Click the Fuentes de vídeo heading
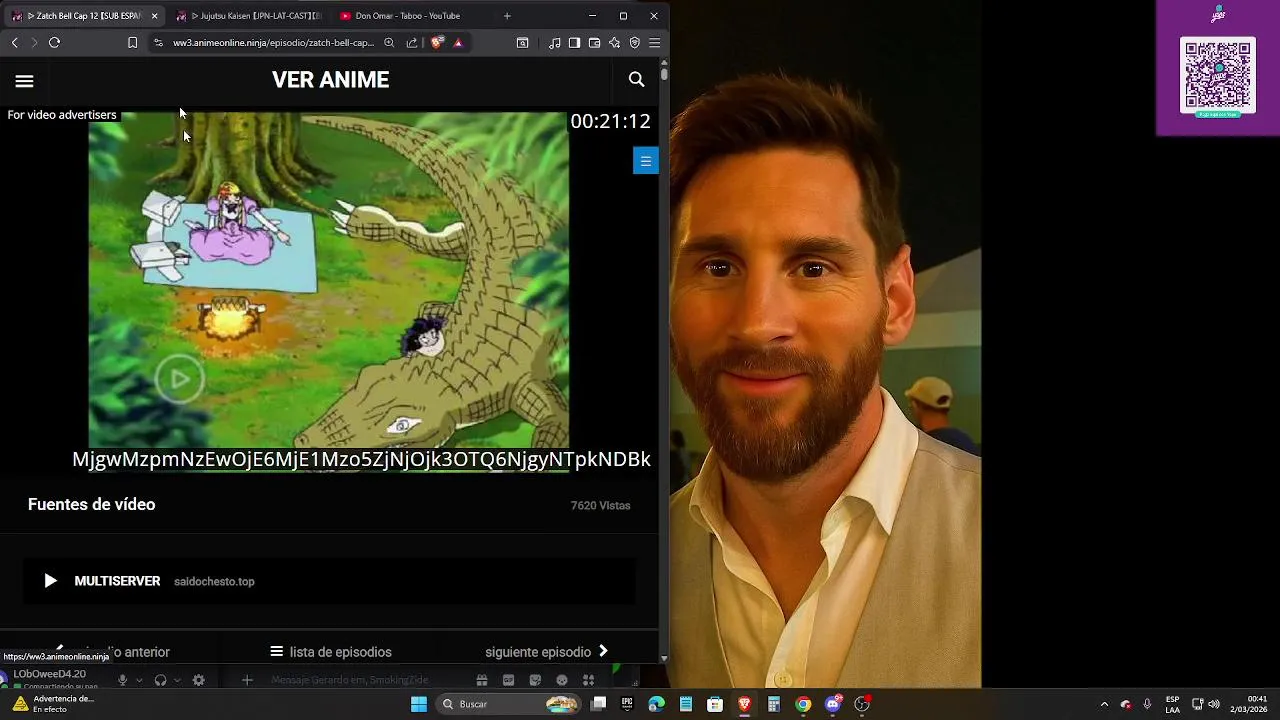1280x720 pixels. [91, 505]
